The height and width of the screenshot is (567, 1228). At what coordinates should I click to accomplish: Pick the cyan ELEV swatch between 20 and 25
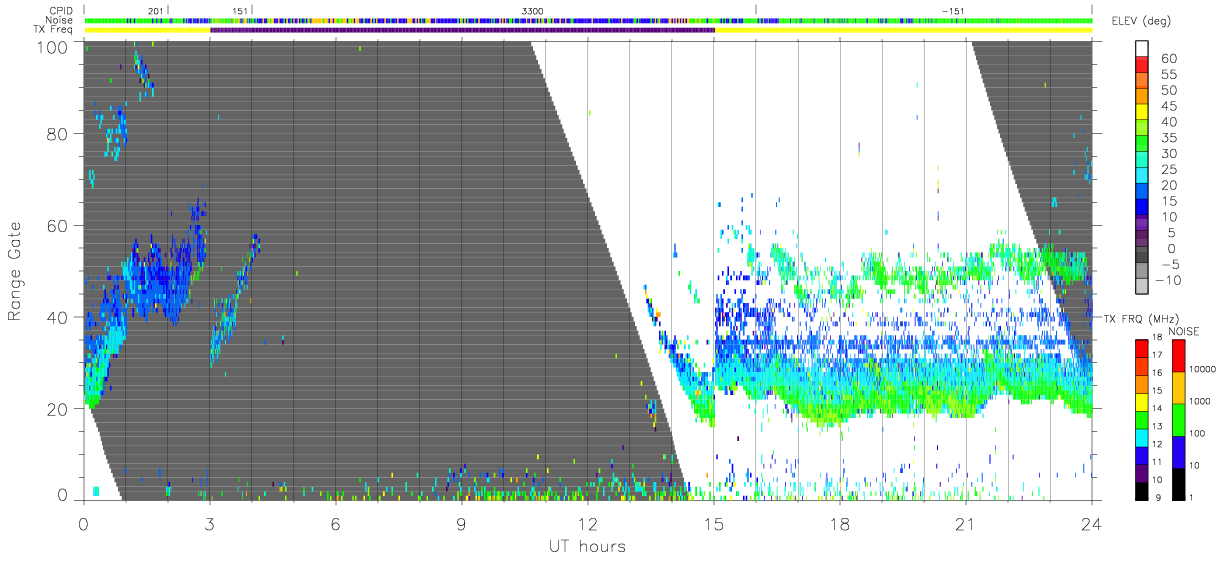click(1142, 177)
